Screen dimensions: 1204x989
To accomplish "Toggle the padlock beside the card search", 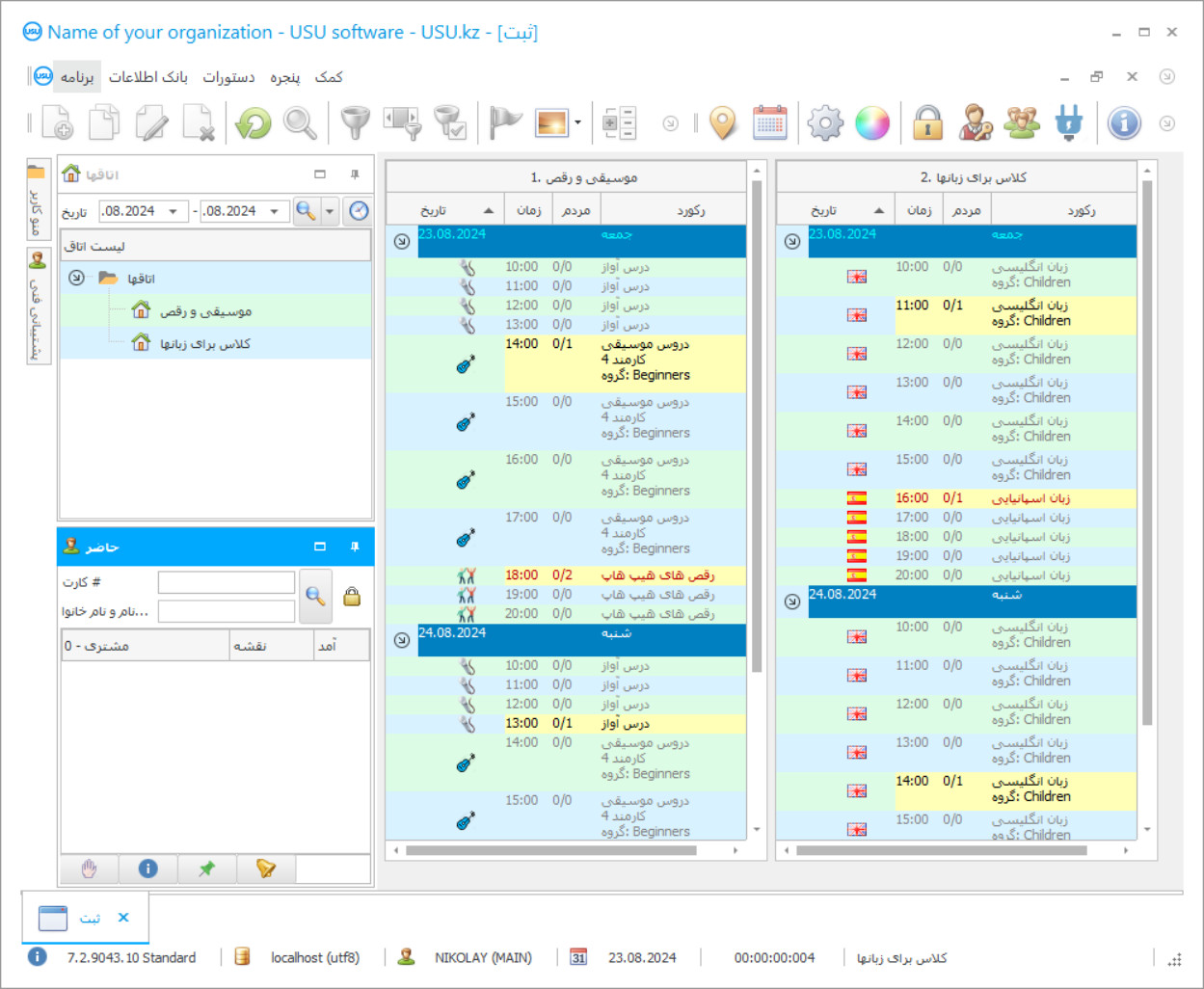I will click(x=352, y=597).
